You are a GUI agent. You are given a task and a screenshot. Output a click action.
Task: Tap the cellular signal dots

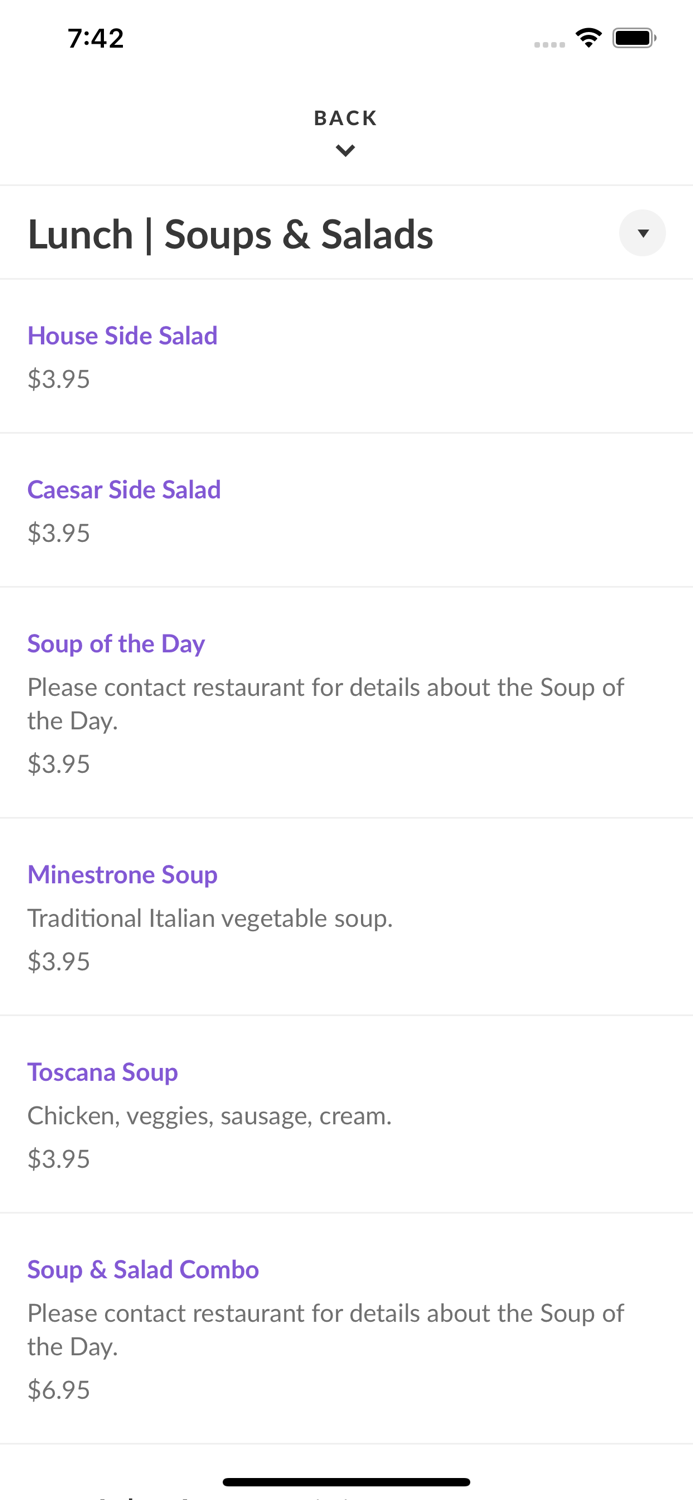point(549,43)
